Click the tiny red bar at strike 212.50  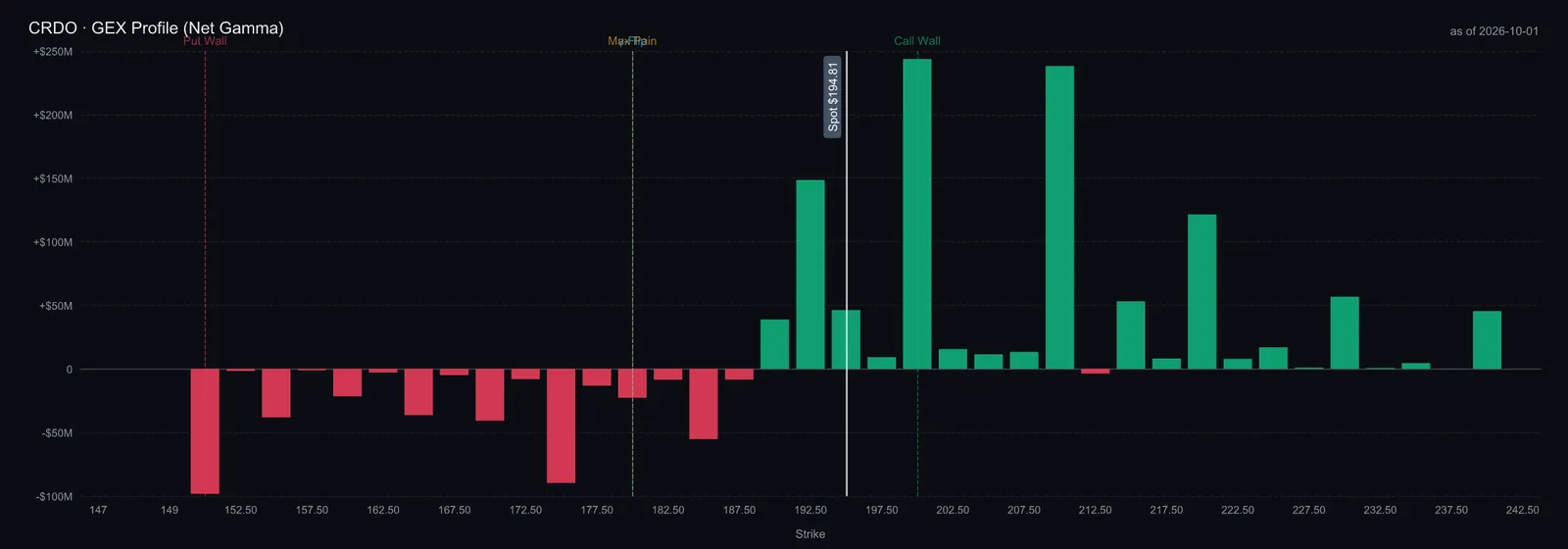[x=1096, y=372]
